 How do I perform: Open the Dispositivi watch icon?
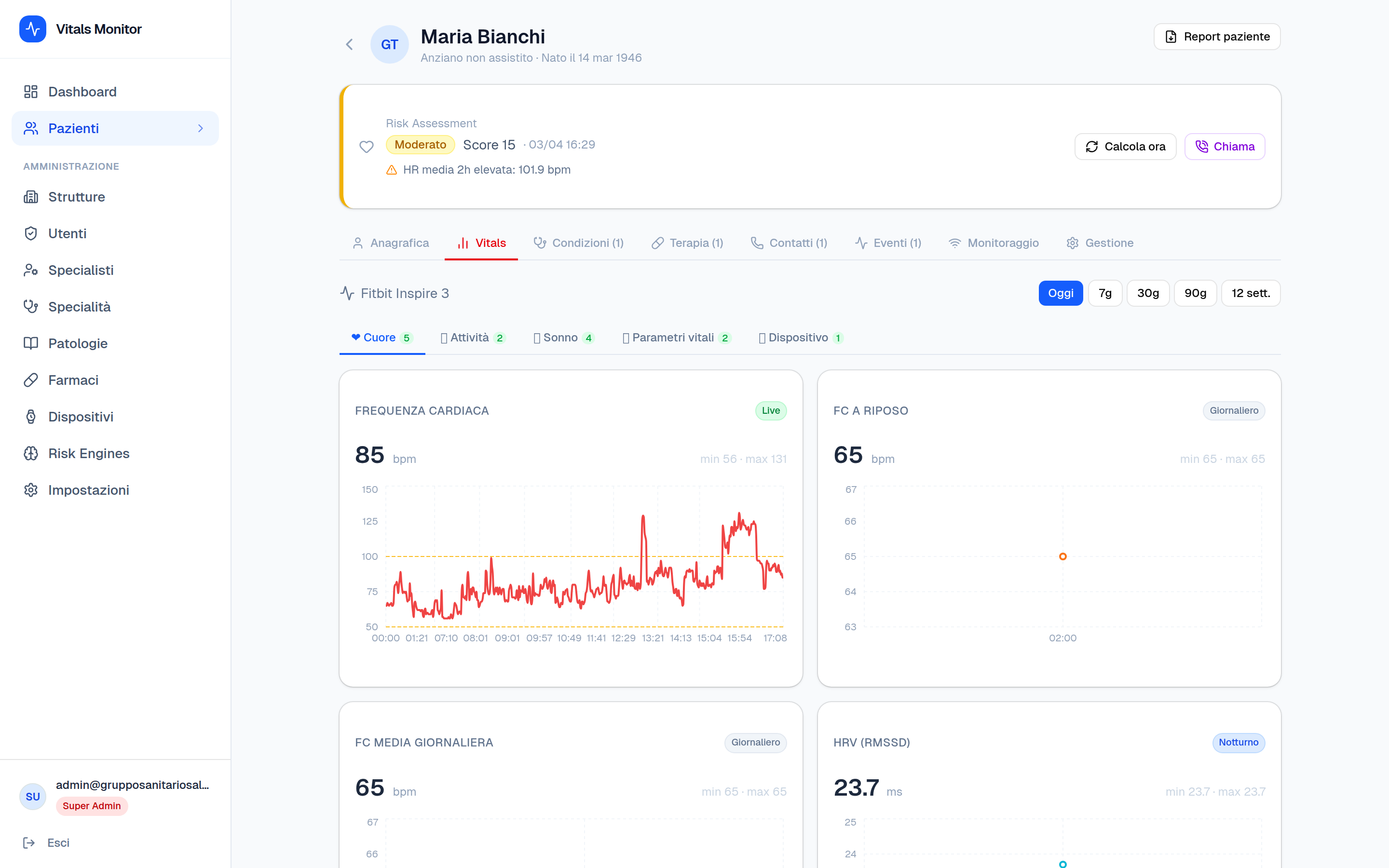[x=30, y=417]
